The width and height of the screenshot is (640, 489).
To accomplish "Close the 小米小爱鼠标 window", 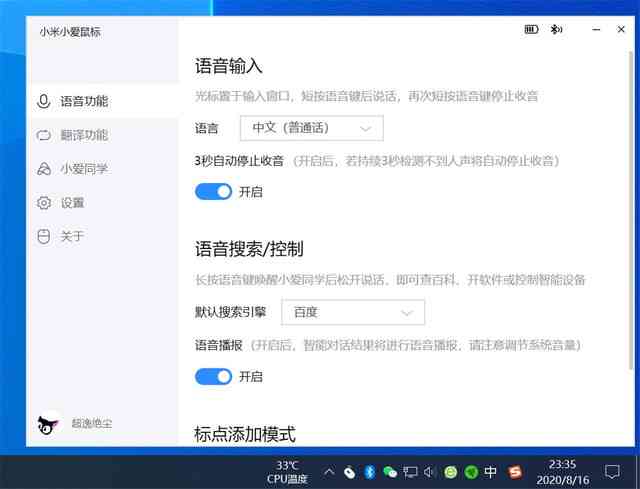I will coord(621,29).
